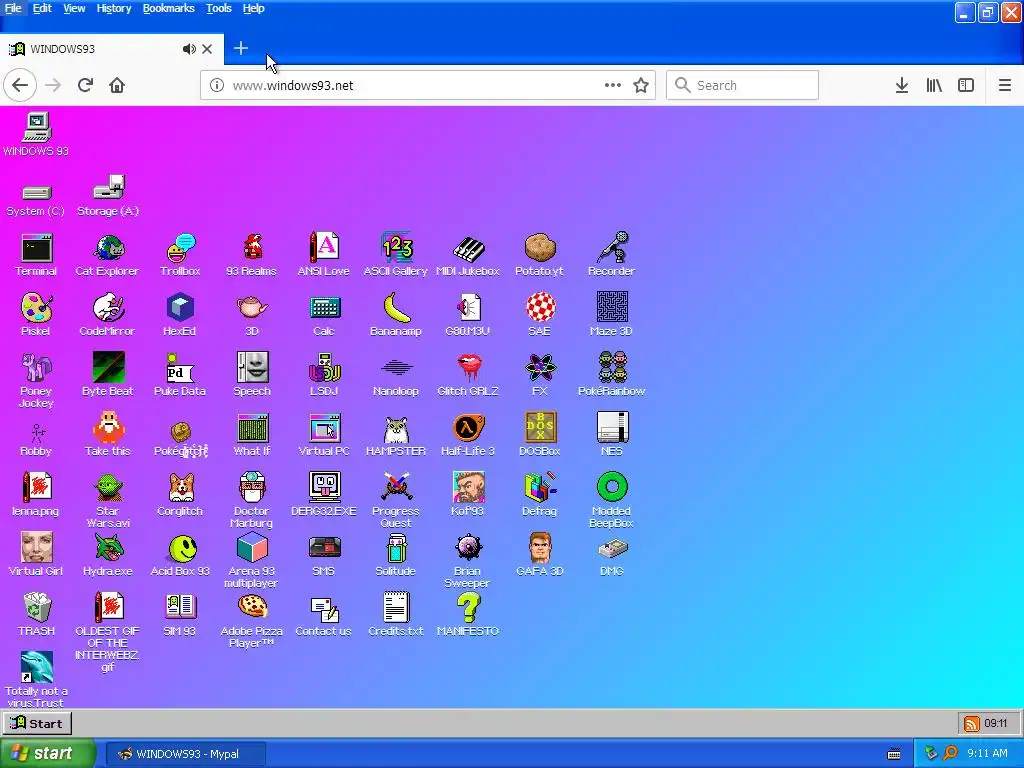Screen dimensions: 1024x768
Task: Launch ANSI Love icon
Action: [324, 255]
